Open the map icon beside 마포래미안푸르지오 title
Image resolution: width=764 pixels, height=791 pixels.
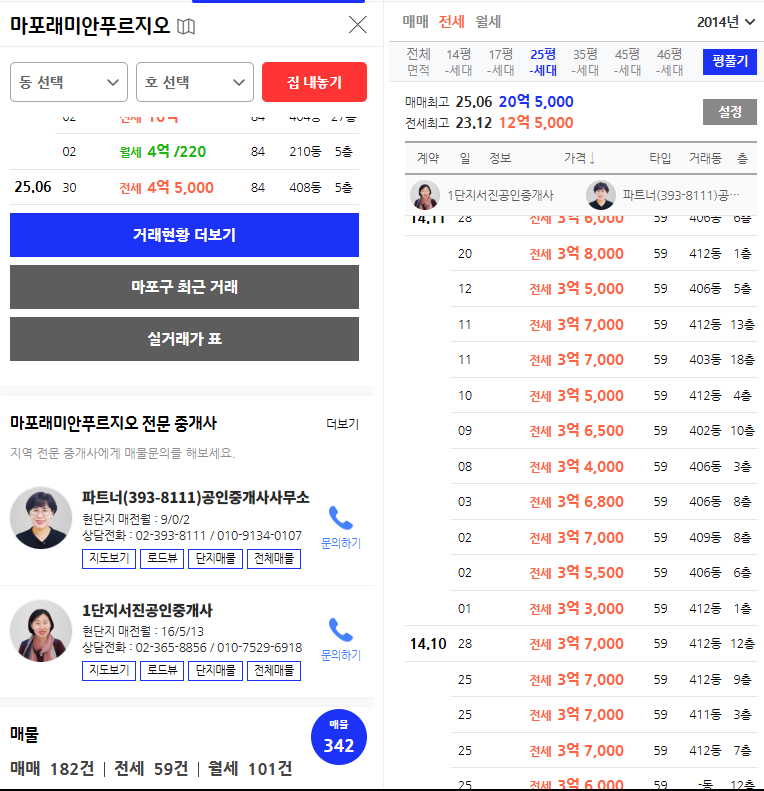pyautogui.click(x=186, y=26)
